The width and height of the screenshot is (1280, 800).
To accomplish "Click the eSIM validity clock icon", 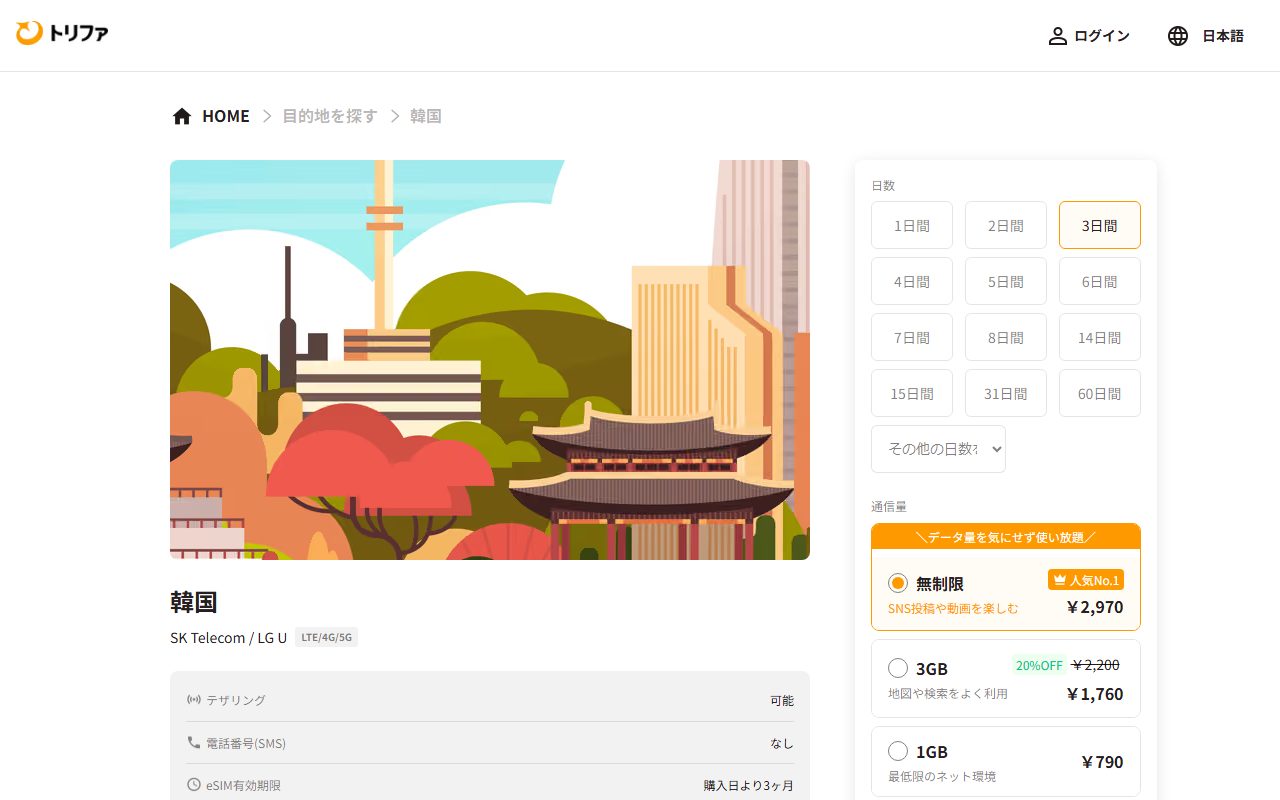I will 194,785.
